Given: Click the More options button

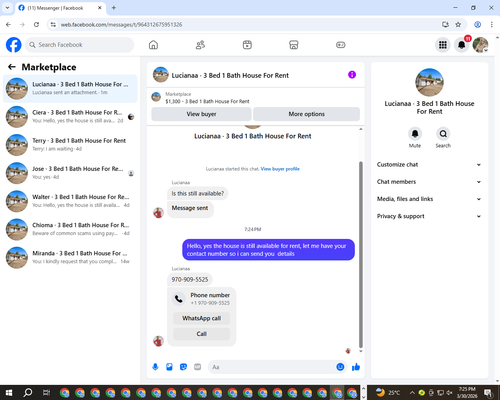Looking at the screenshot, I should click(306, 114).
